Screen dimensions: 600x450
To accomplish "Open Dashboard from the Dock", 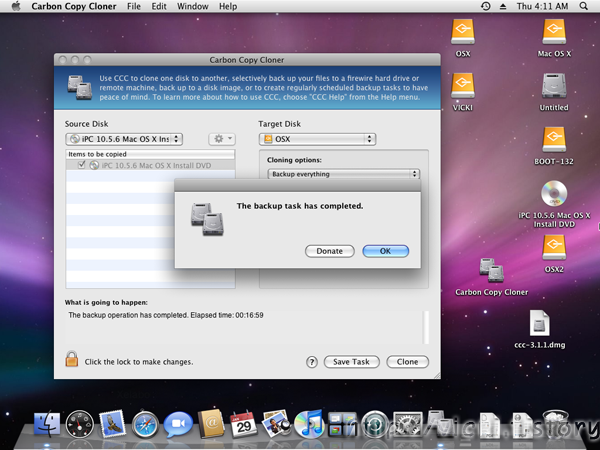I will point(80,424).
